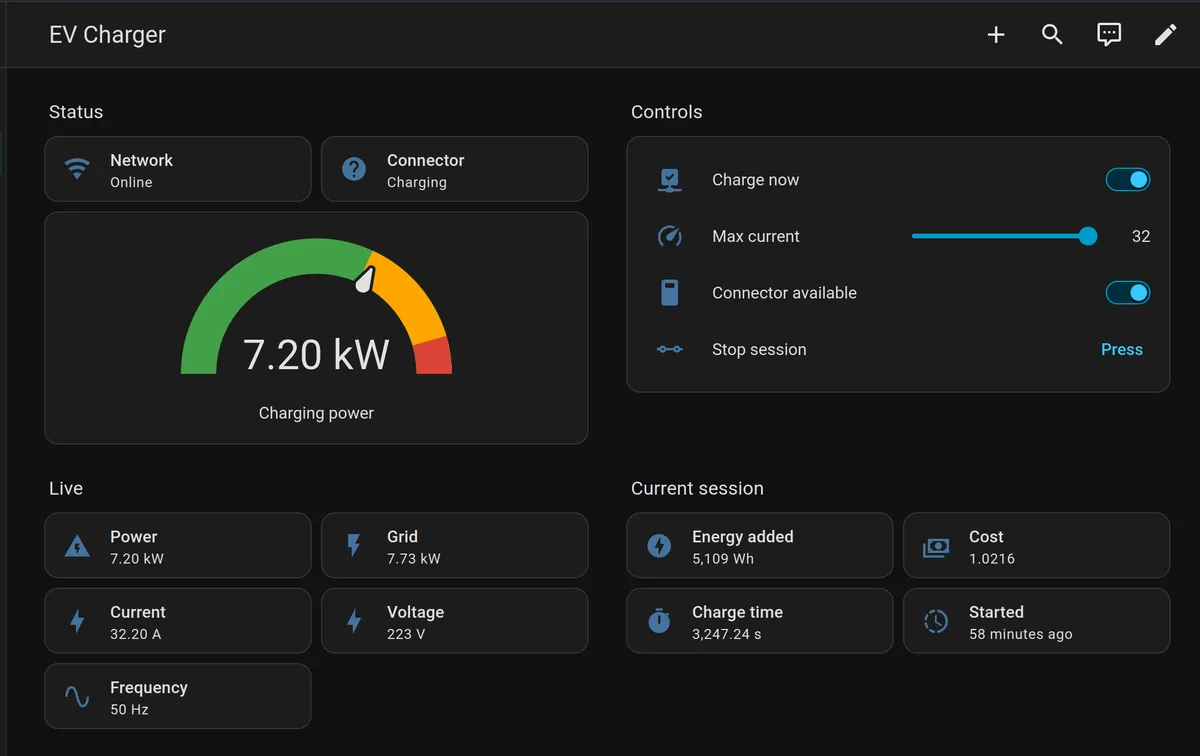Click the plus add icon in header
The width and height of the screenshot is (1200, 756).
point(996,35)
